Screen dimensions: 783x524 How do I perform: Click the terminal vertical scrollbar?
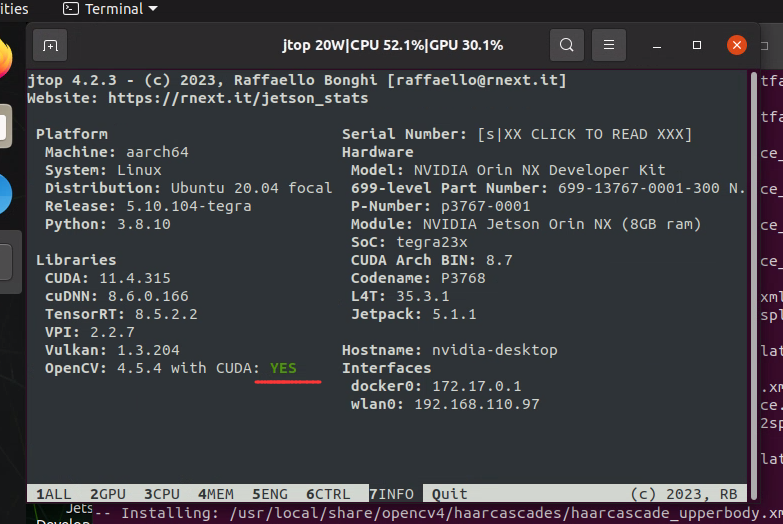754,285
